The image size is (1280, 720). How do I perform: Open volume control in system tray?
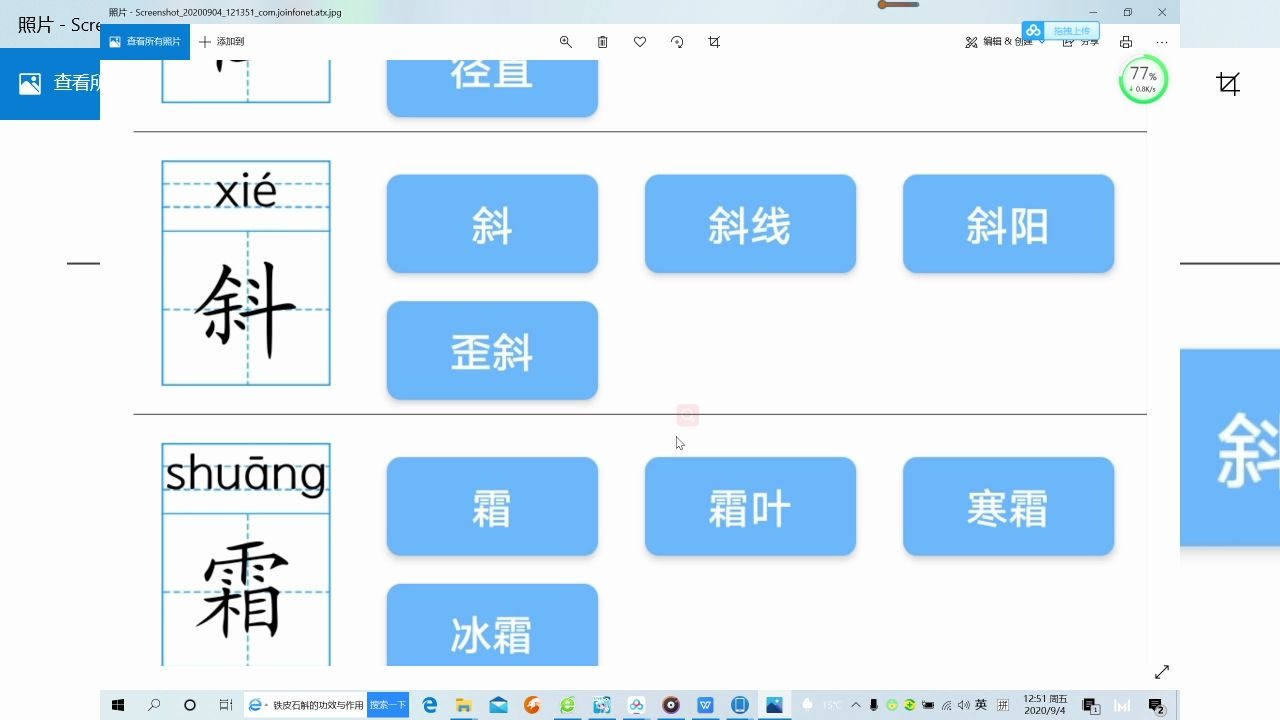(963, 705)
